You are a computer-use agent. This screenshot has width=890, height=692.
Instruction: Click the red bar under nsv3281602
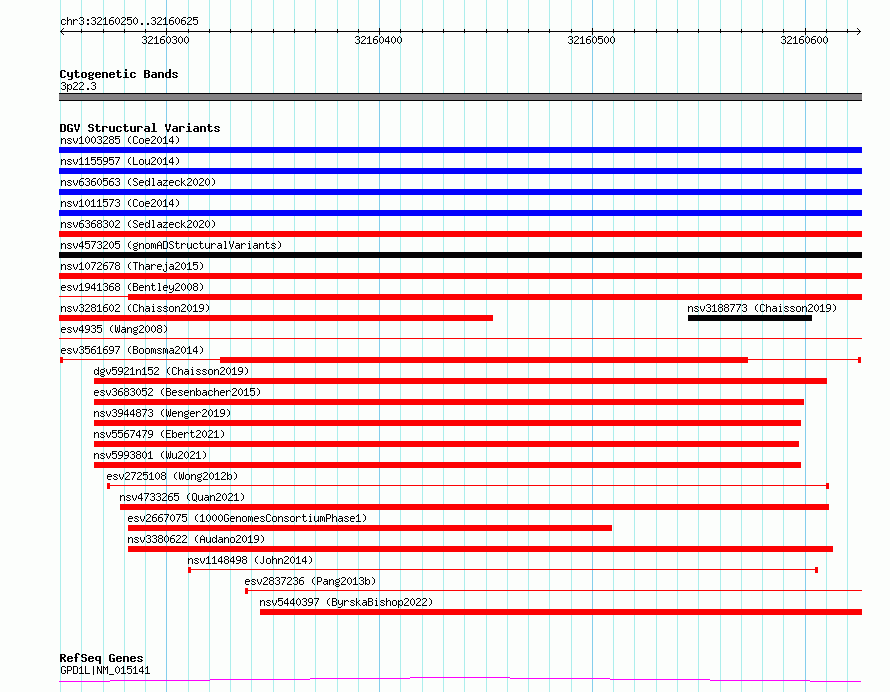pos(276,318)
